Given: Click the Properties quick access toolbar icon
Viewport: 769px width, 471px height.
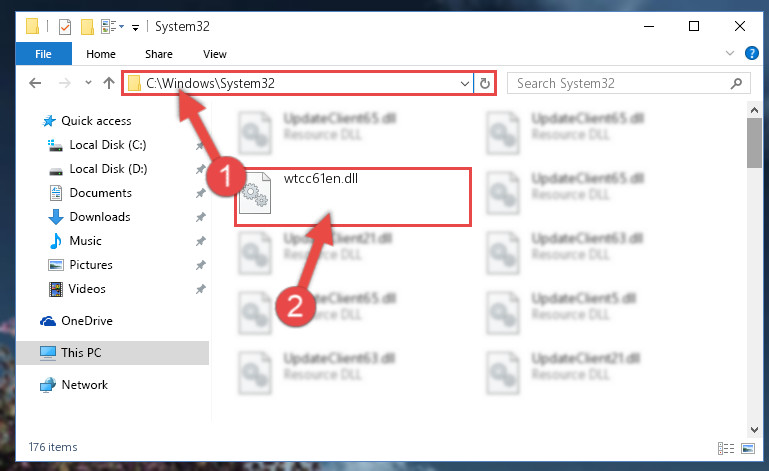Looking at the screenshot, I should [x=65, y=26].
